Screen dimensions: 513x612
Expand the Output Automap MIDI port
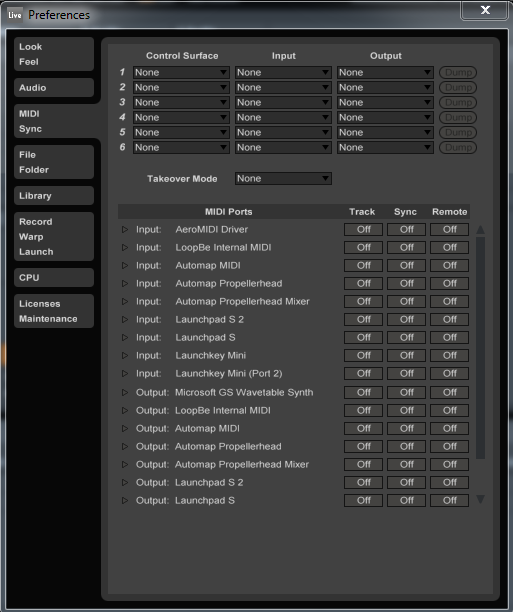pos(125,428)
